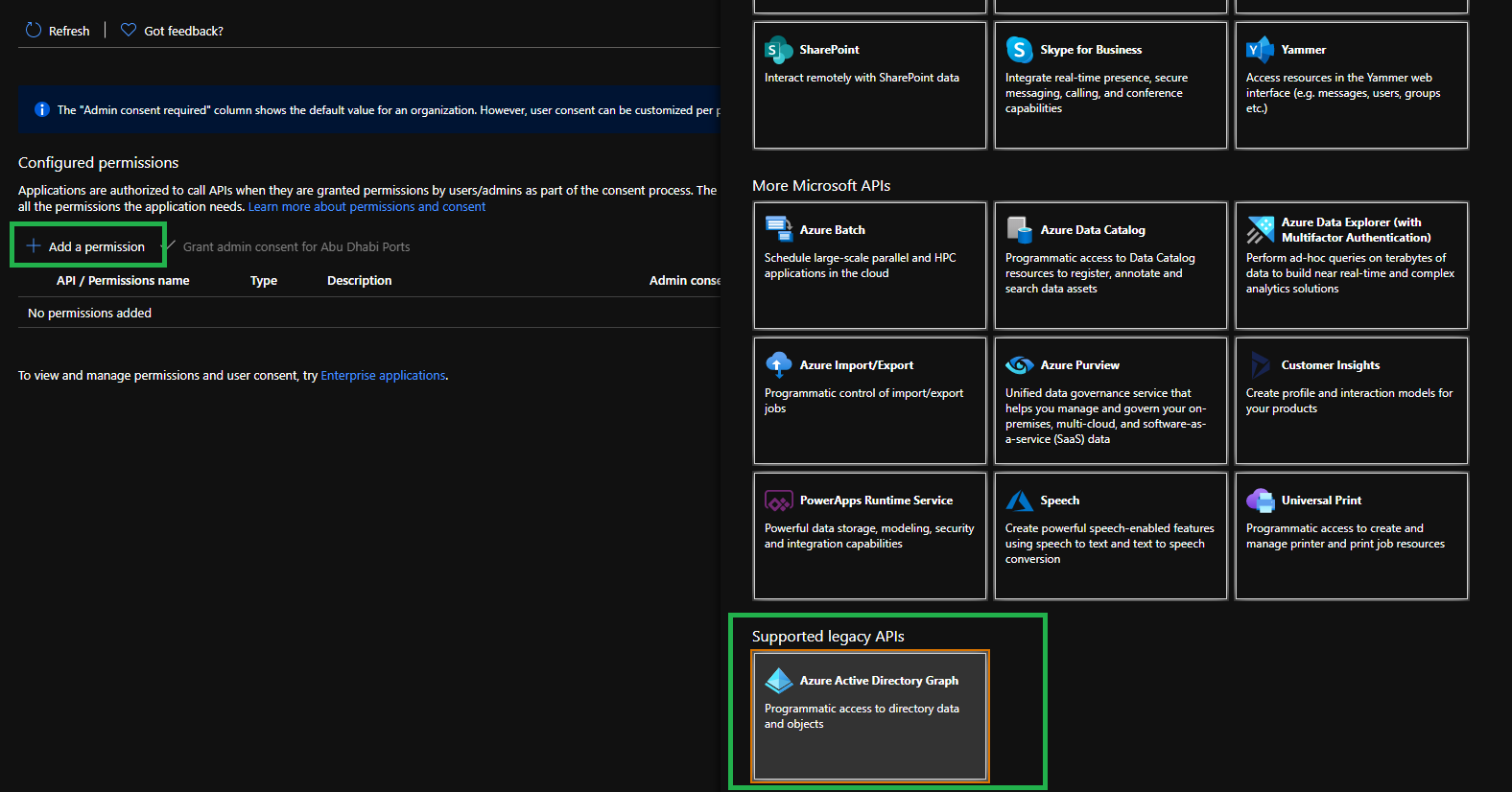Viewport: 1512px width, 792px height.
Task: Click the blue info icon in the banner
Action: point(41,109)
